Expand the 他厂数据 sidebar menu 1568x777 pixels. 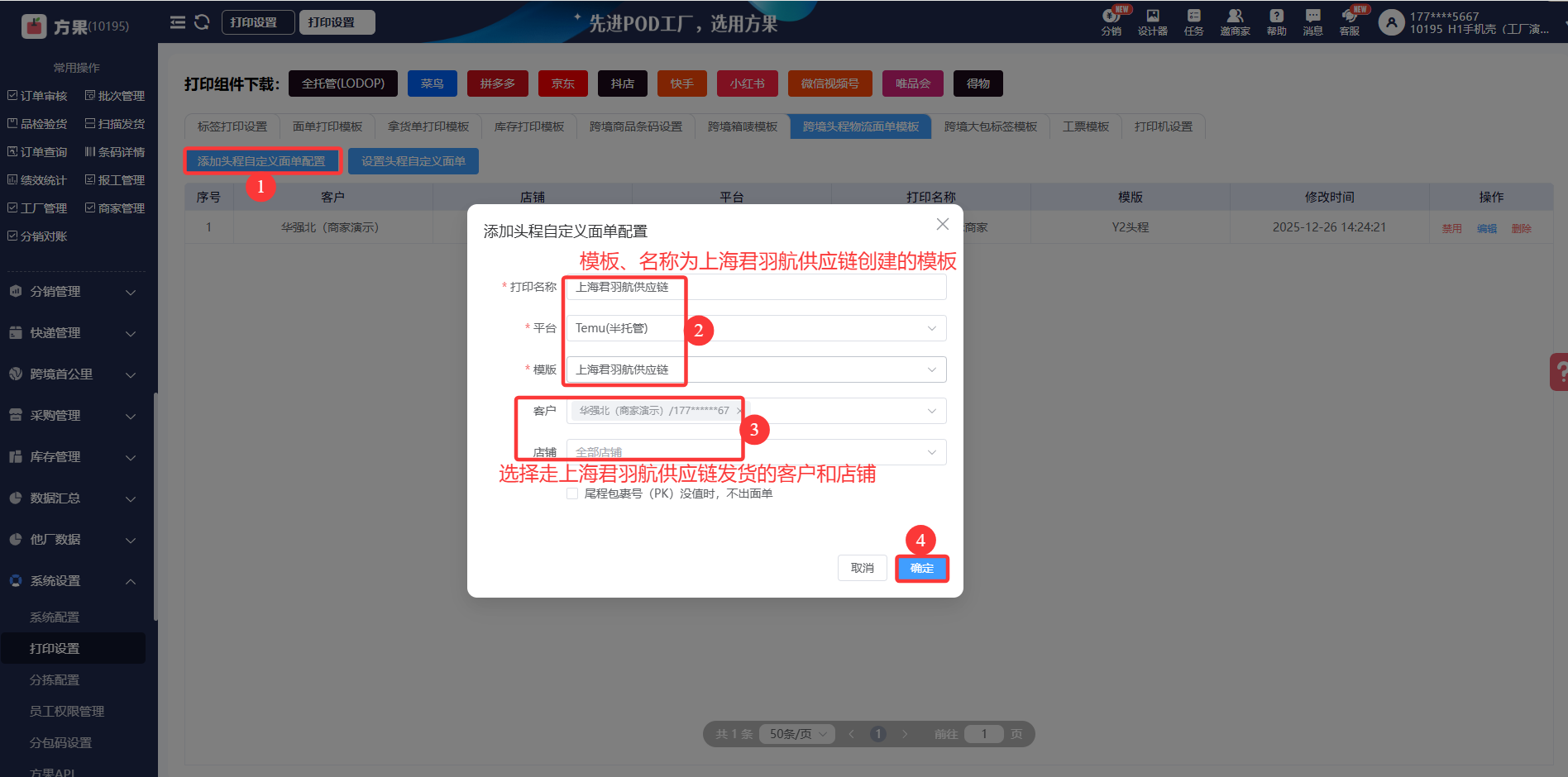[x=73, y=540]
